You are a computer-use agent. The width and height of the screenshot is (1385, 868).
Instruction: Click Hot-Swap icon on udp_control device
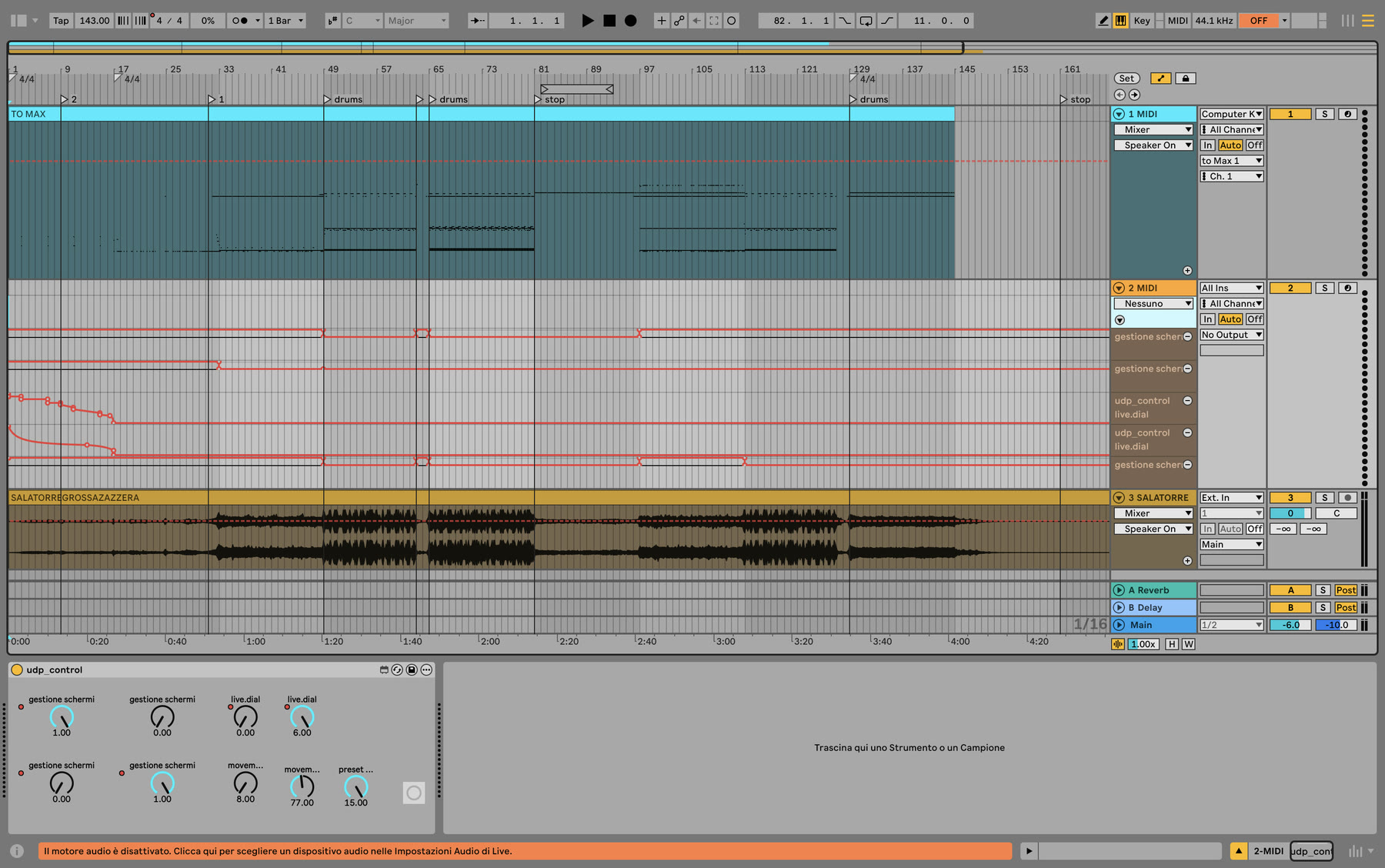point(397,669)
